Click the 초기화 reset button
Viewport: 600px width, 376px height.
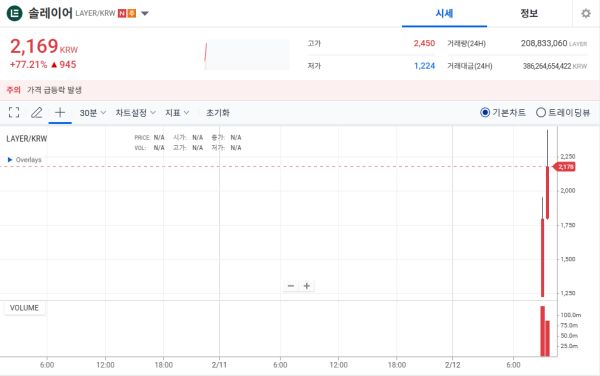(x=218, y=113)
